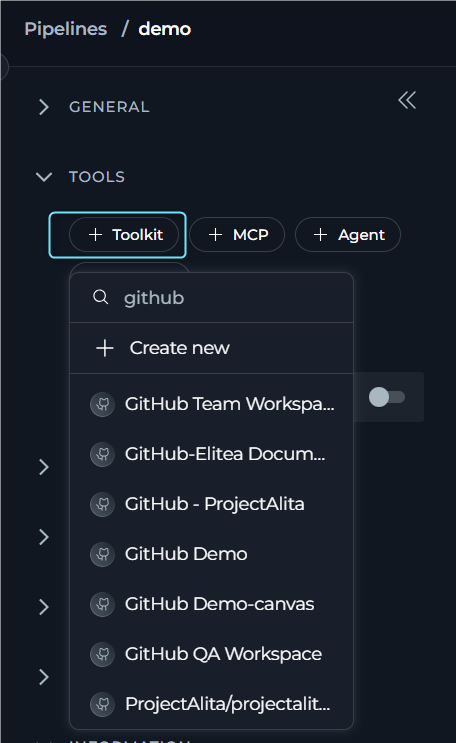Select GitHub Team Workspa... toolkit

click(x=211, y=404)
